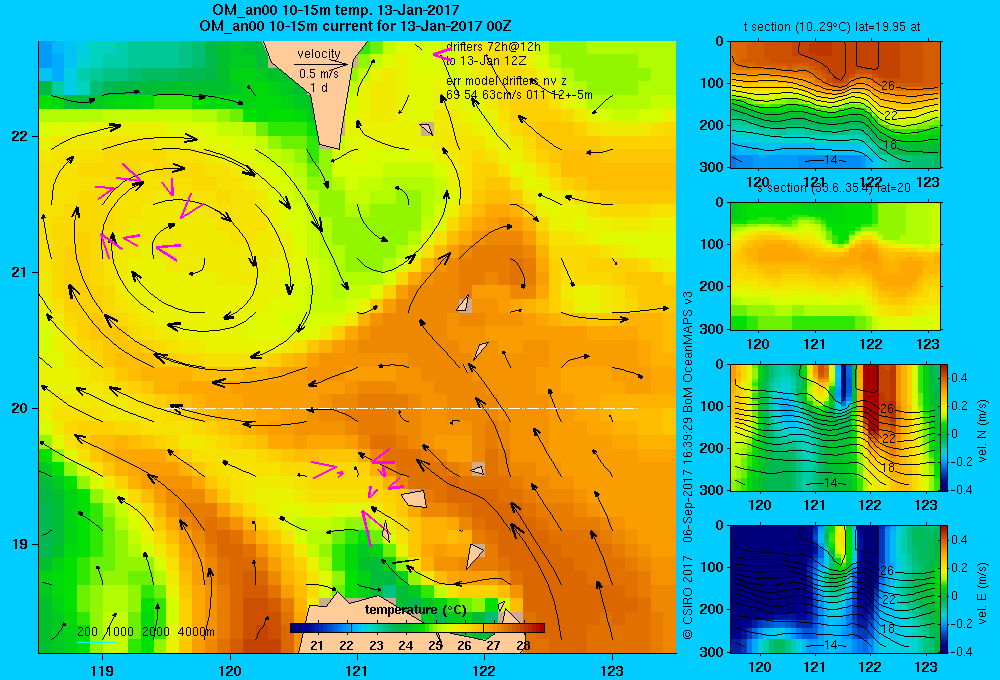
Task: Click the vel. N (m/s) color bar
Action: point(945,427)
